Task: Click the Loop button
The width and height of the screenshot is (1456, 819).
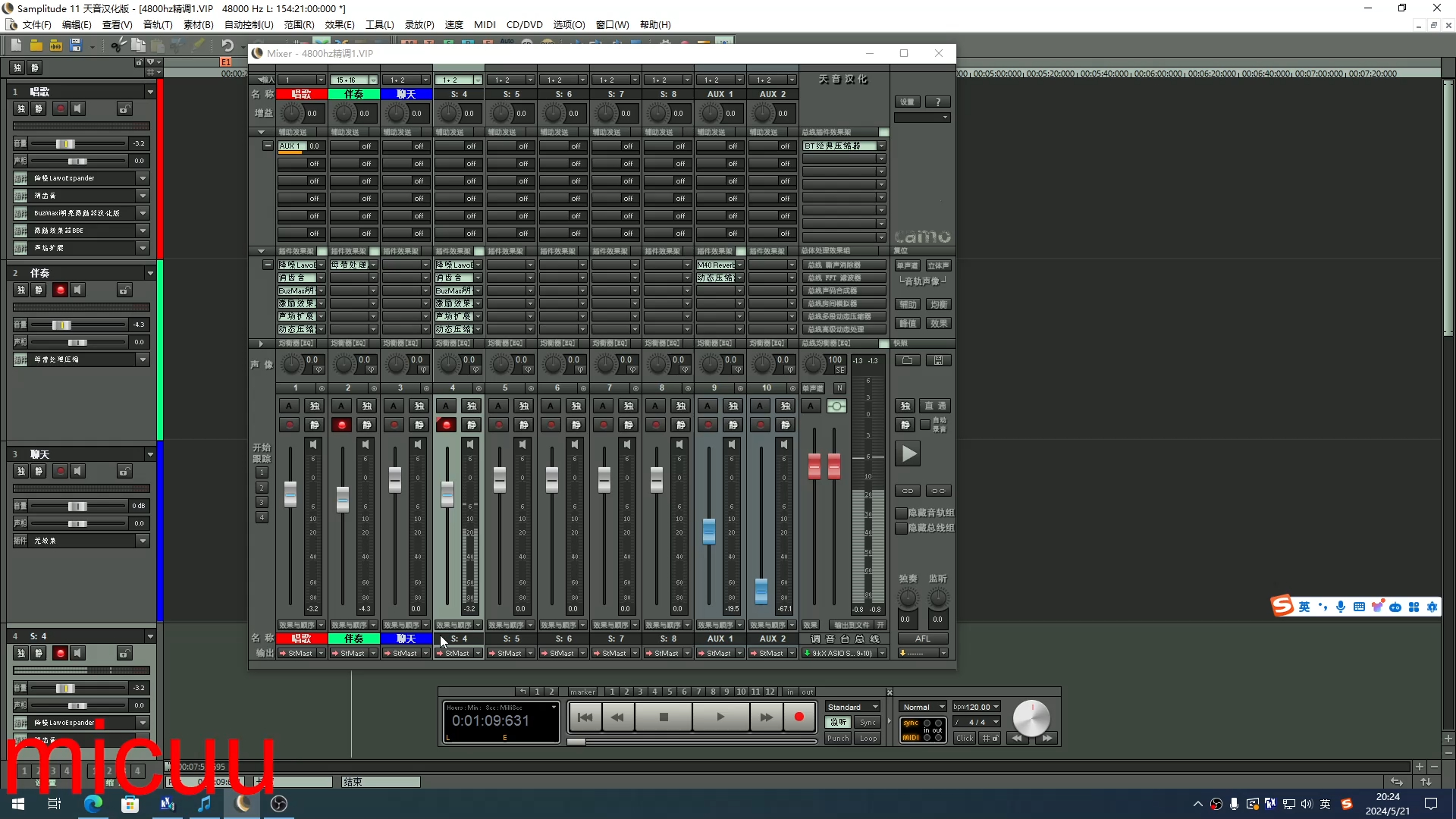Action: click(868, 738)
